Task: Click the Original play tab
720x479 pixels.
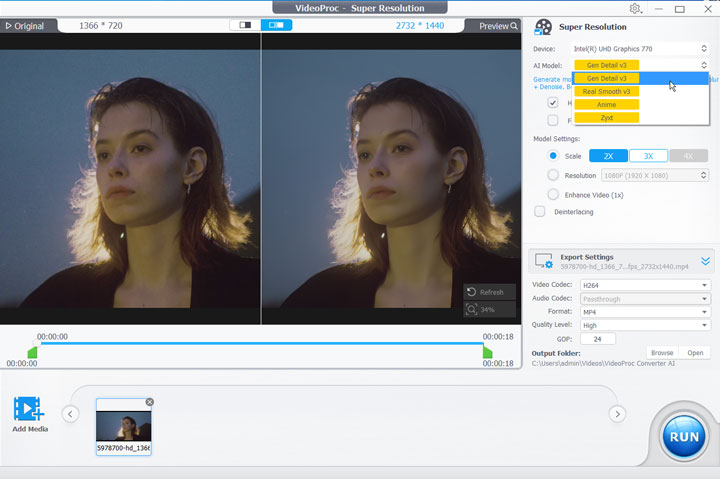Action: pyautogui.click(x=25, y=26)
